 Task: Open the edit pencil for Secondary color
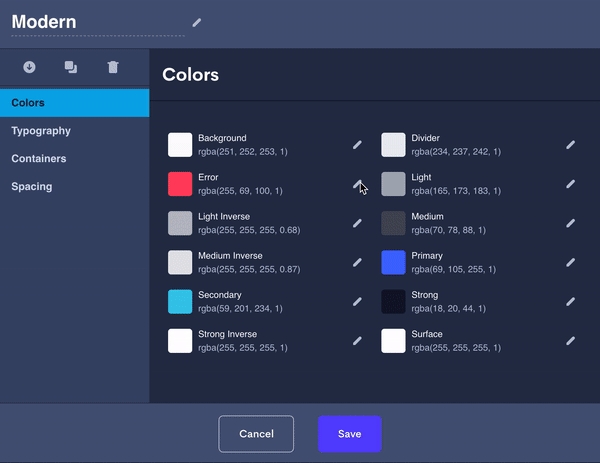coord(357,301)
